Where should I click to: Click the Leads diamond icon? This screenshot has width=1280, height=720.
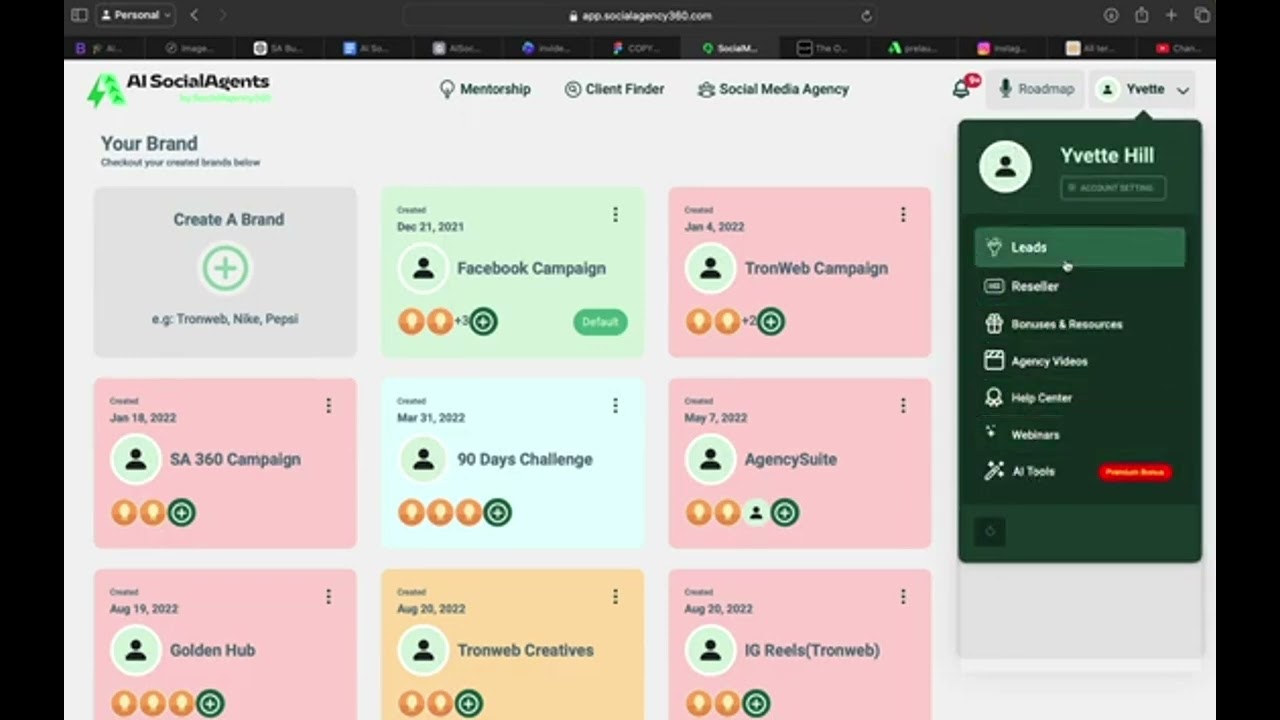pyautogui.click(x=994, y=247)
